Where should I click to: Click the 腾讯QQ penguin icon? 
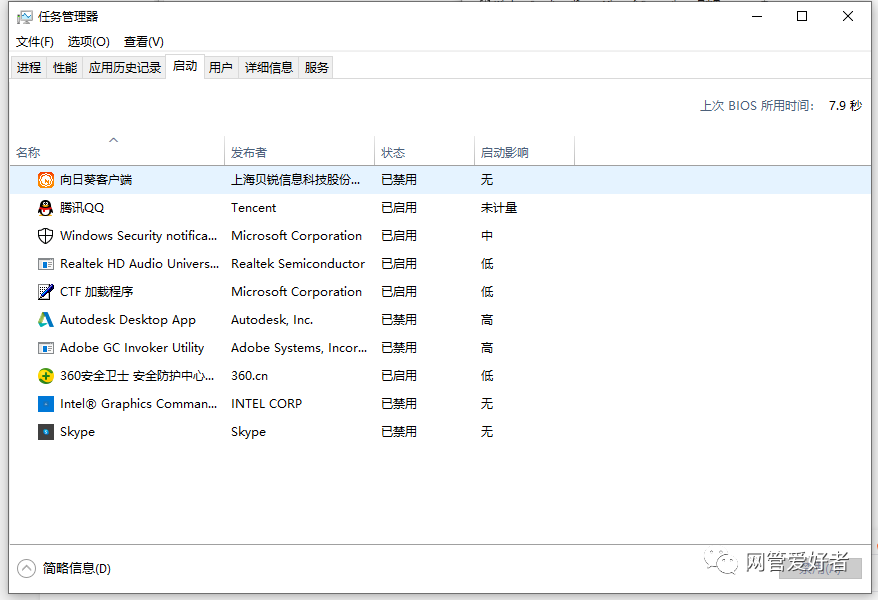pyautogui.click(x=45, y=208)
